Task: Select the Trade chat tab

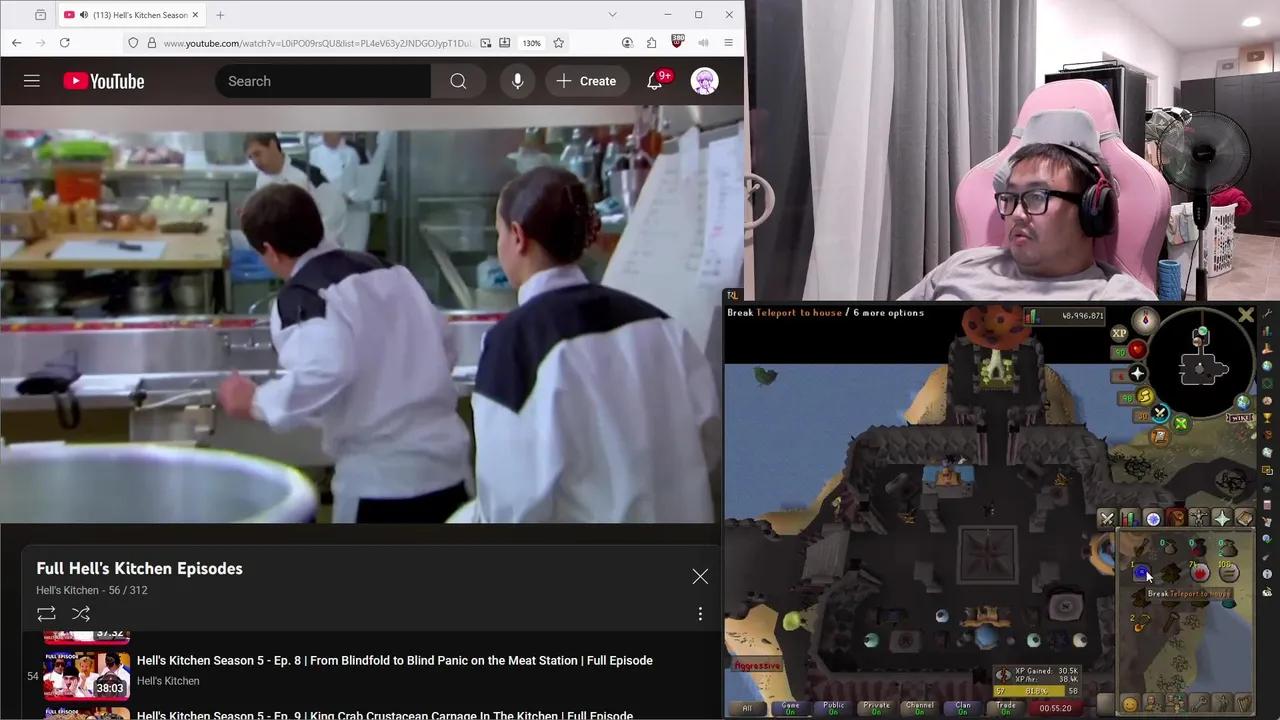Action: (1006, 707)
